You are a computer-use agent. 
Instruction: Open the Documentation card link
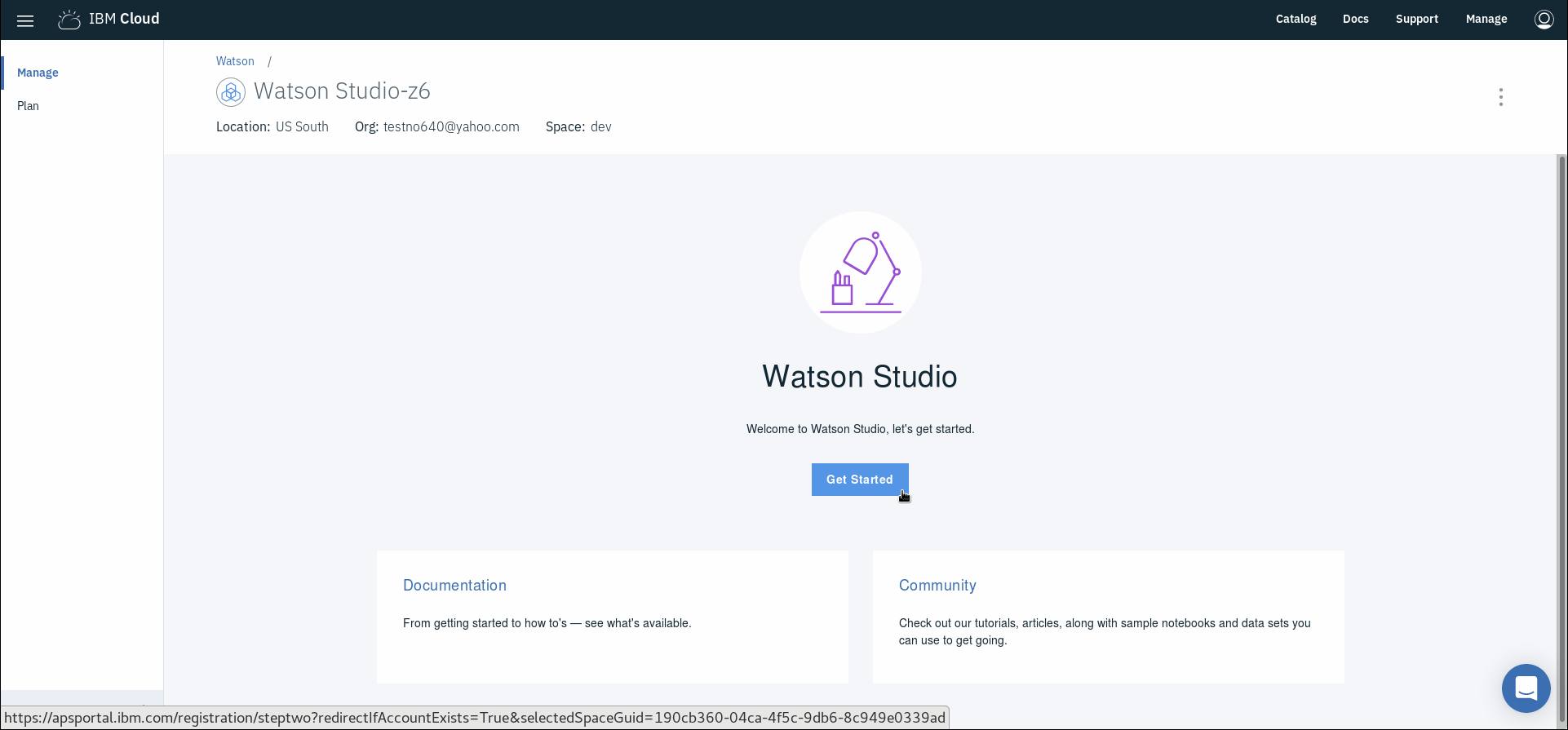pos(454,585)
